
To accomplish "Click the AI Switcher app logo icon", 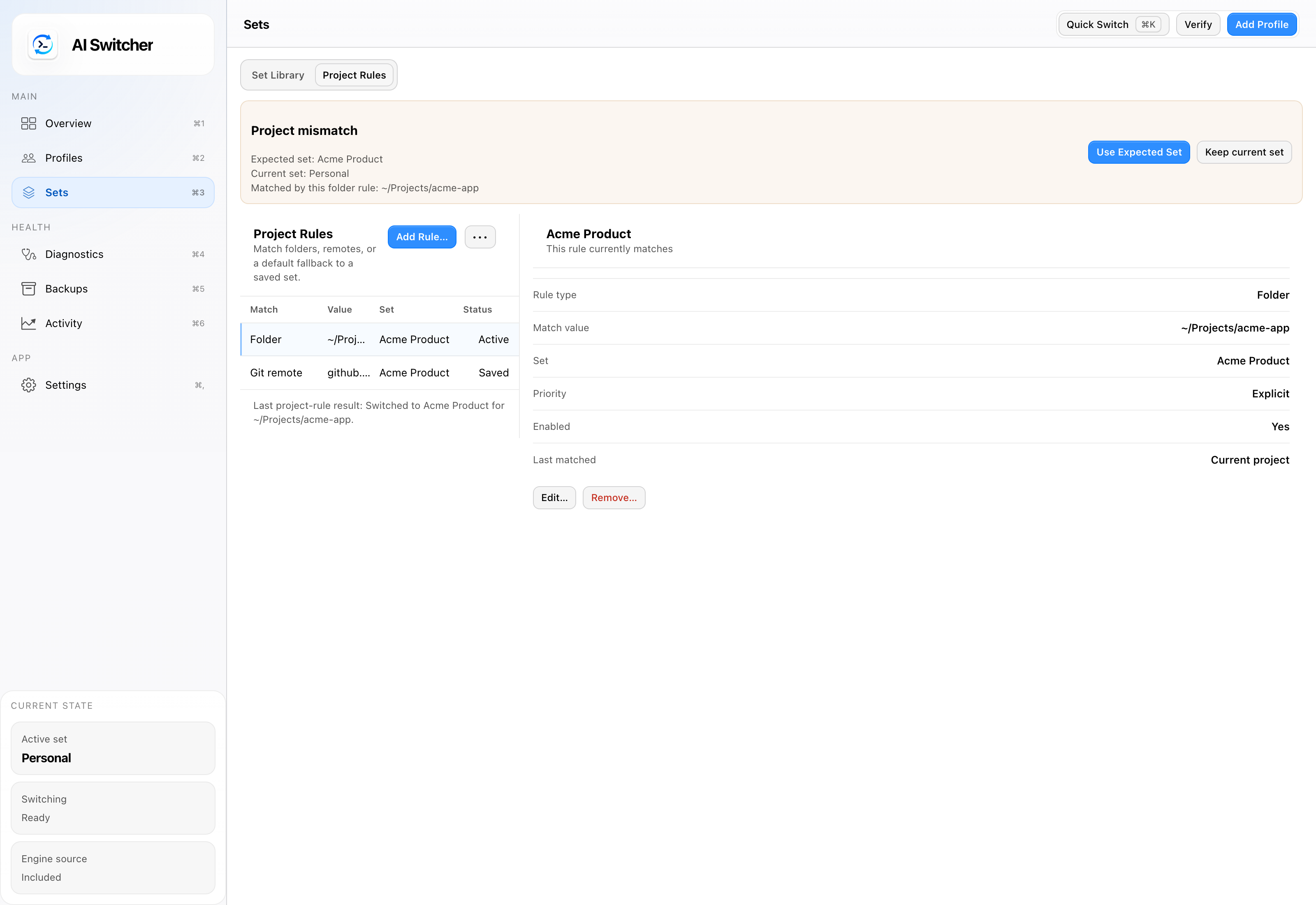I will (42, 45).
